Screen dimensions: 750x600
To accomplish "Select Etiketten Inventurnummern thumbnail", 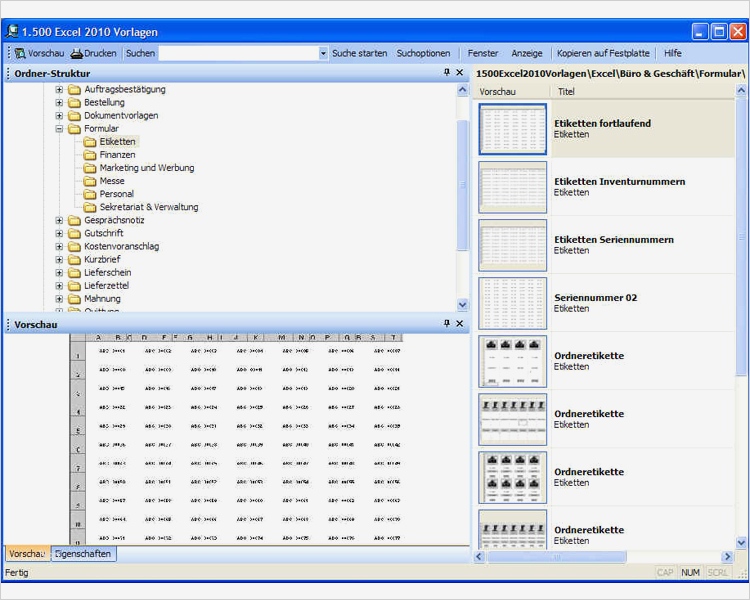I will point(513,187).
